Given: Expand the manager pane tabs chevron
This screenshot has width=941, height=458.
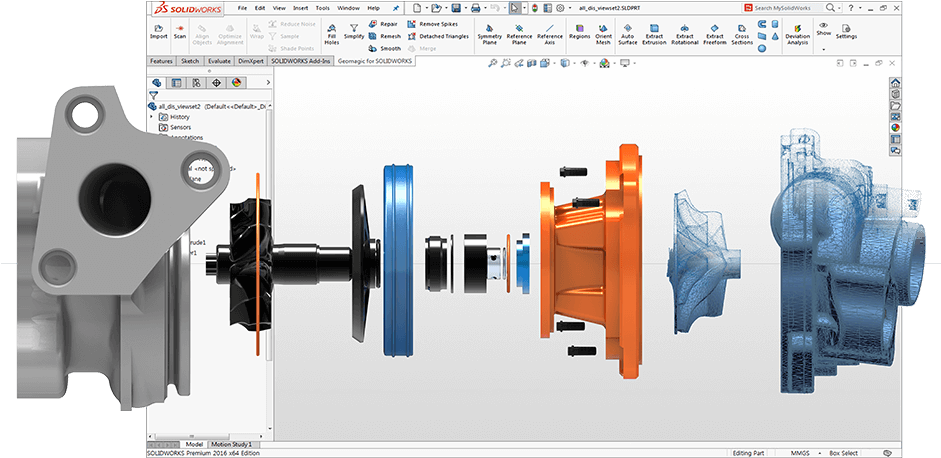Looking at the screenshot, I should pos(268,83).
